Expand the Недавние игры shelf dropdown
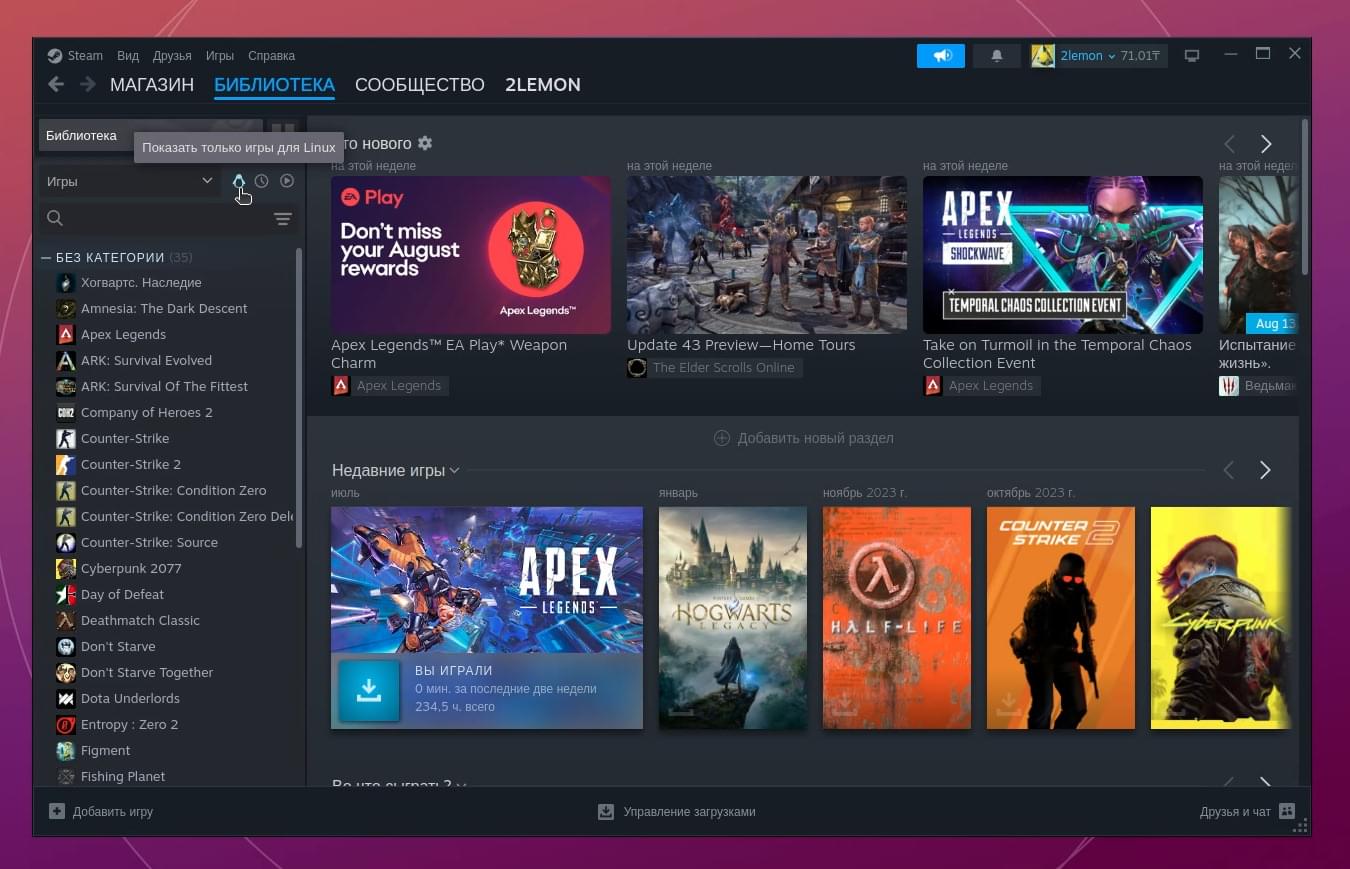This screenshot has width=1350, height=869. click(x=396, y=470)
